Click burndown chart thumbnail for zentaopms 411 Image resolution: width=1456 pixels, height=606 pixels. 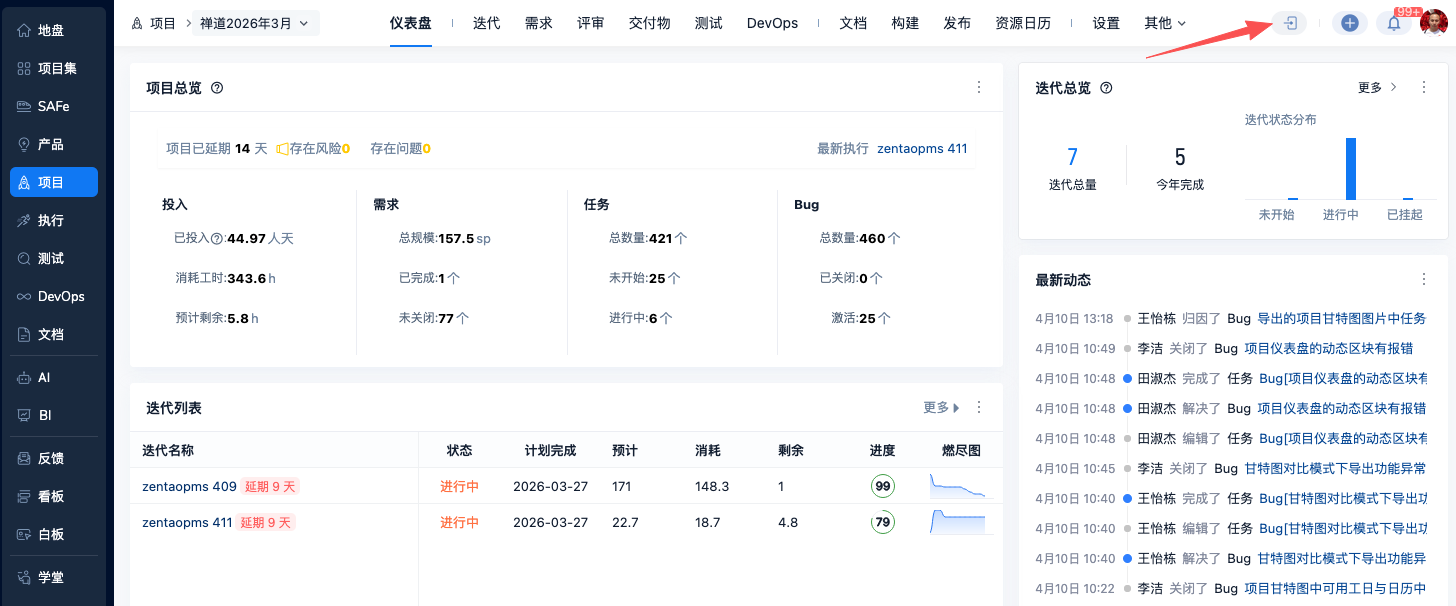[958, 522]
